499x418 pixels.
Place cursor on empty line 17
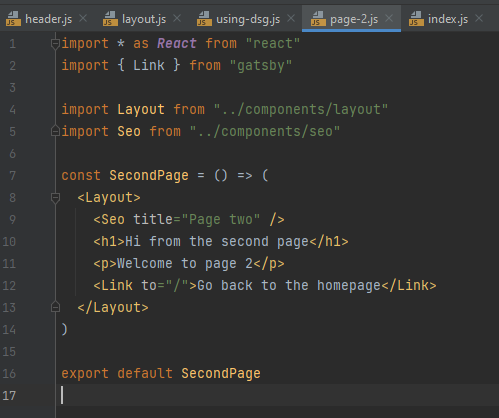[x=277, y=395]
